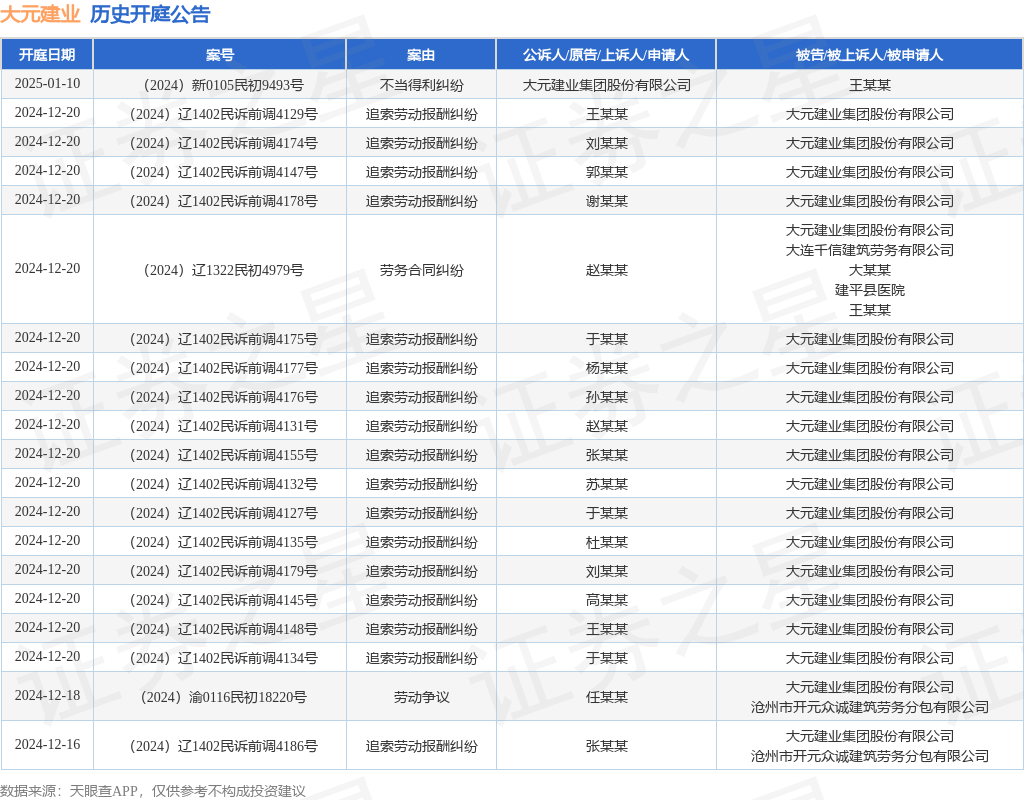
Task: Click case number 辽1402民诉前调4177号
Action: (223, 368)
